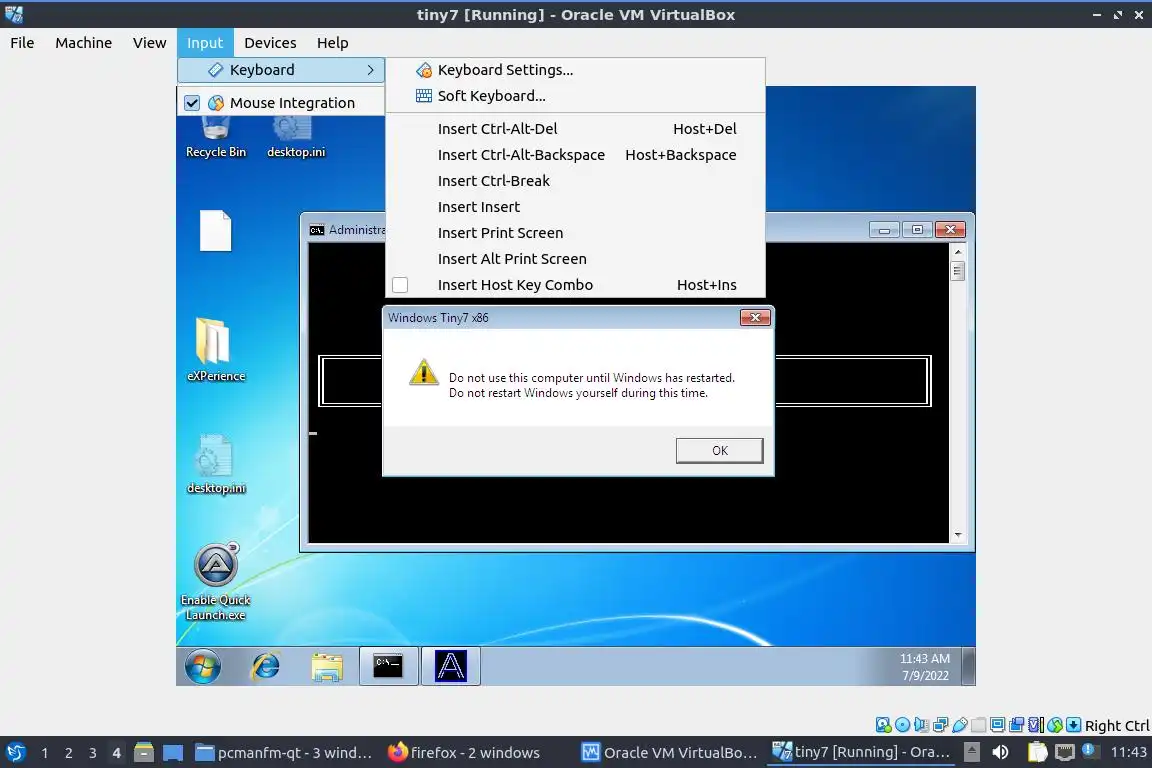Click the host volume speaker icon

pos(1000,753)
